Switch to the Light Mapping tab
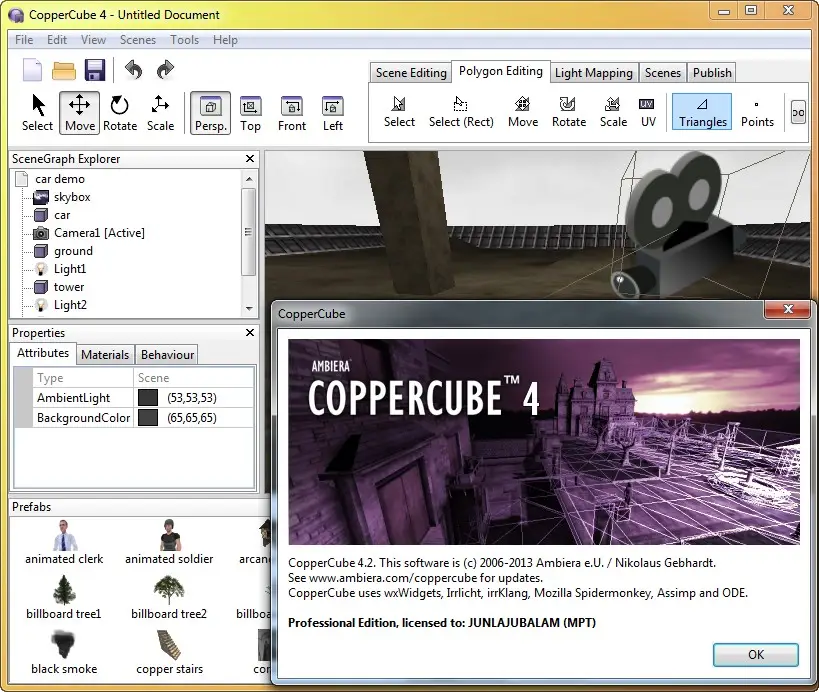The height and width of the screenshot is (692, 819). pos(594,73)
